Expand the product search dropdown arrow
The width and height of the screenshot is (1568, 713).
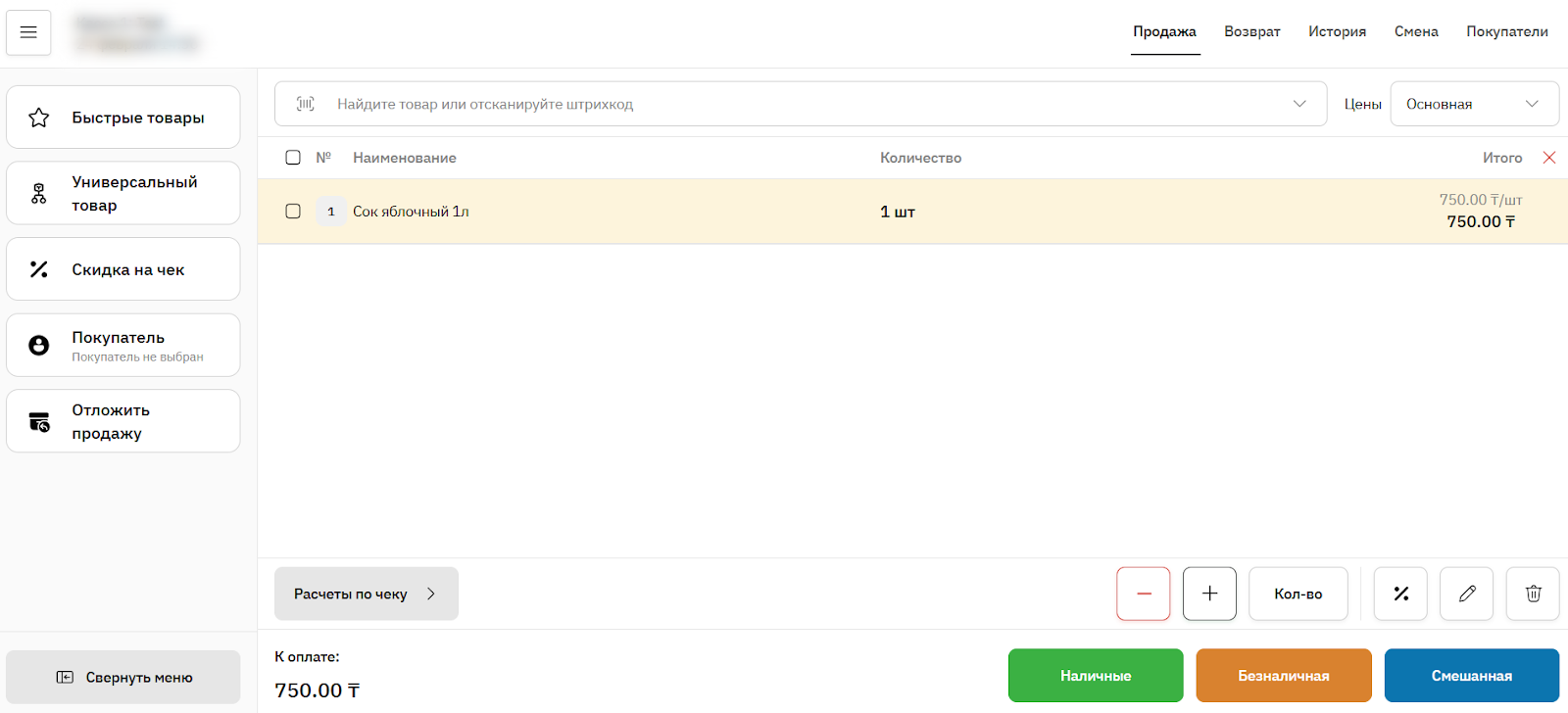(x=1299, y=104)
